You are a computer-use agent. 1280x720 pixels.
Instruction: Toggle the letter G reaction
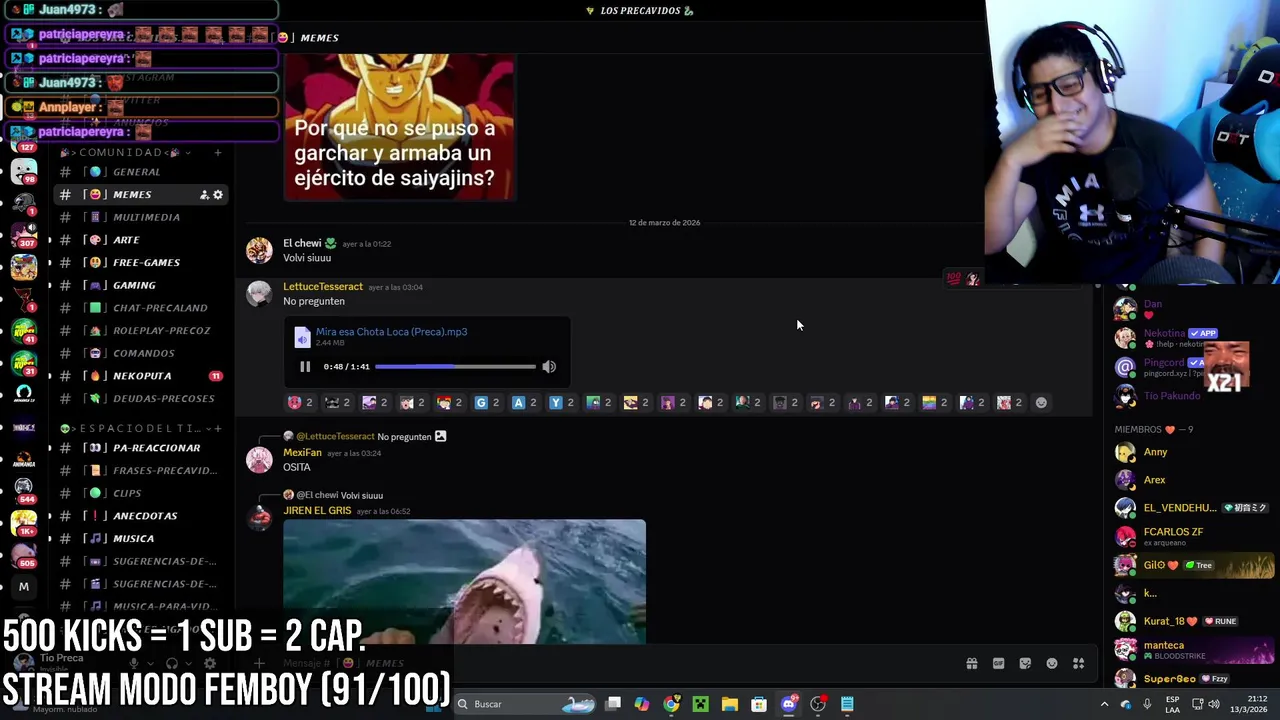pyautogui.click(x=487, y=402)
